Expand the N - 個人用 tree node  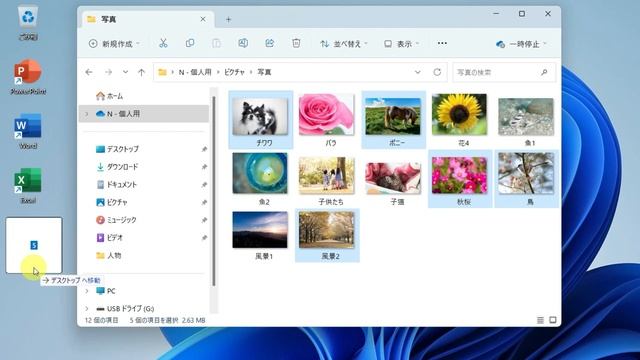coord(87,114)
